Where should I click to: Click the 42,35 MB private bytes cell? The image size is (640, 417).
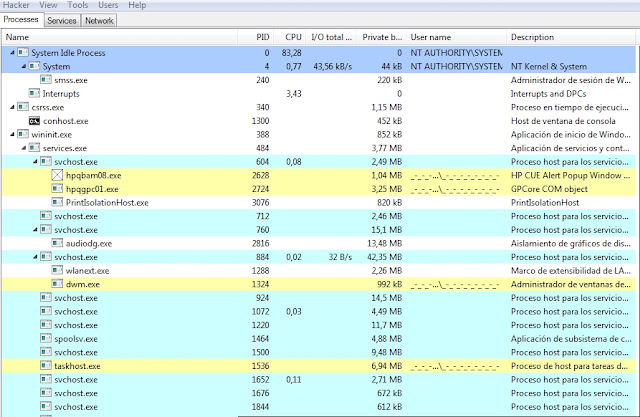[384, 257]
